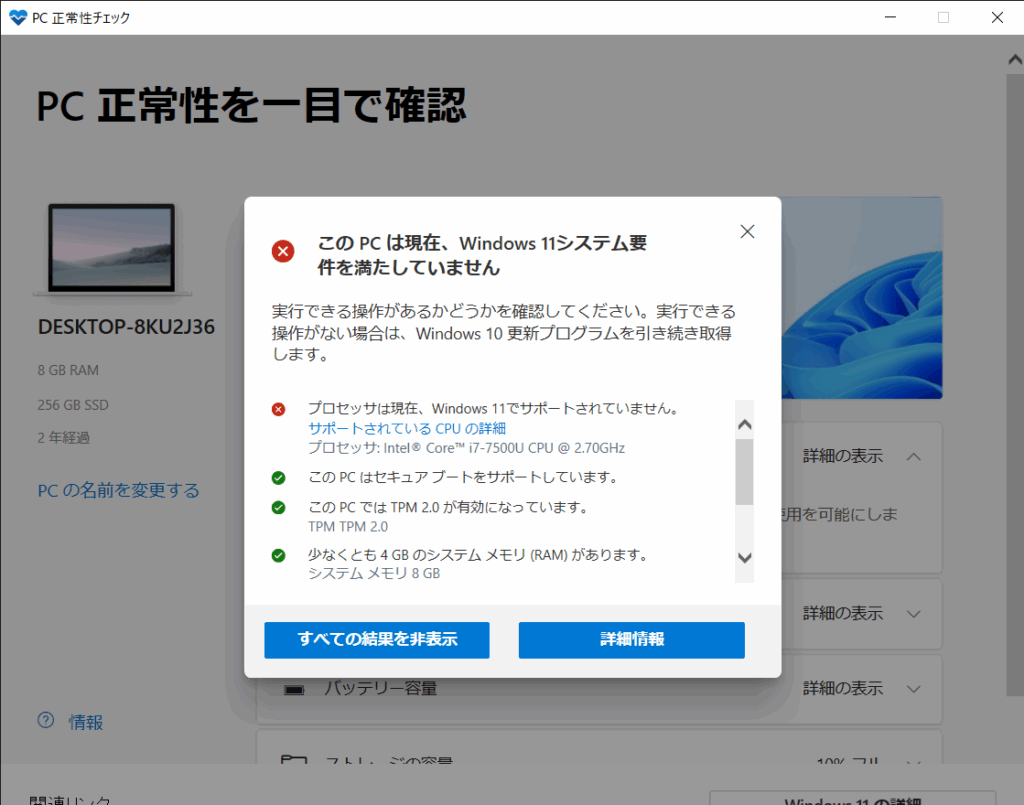Image resolution: width=1024 pixels, height=805 pixels.
Task: Expand バッテリー容量 詳細の表示 chevron
Action: click(x=914, y=689)
